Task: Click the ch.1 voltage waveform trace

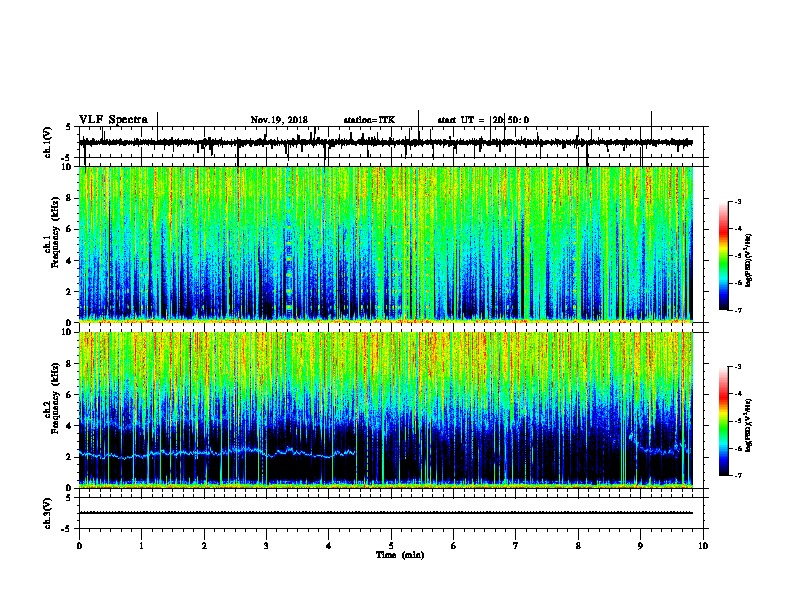Action: (385, 143)
